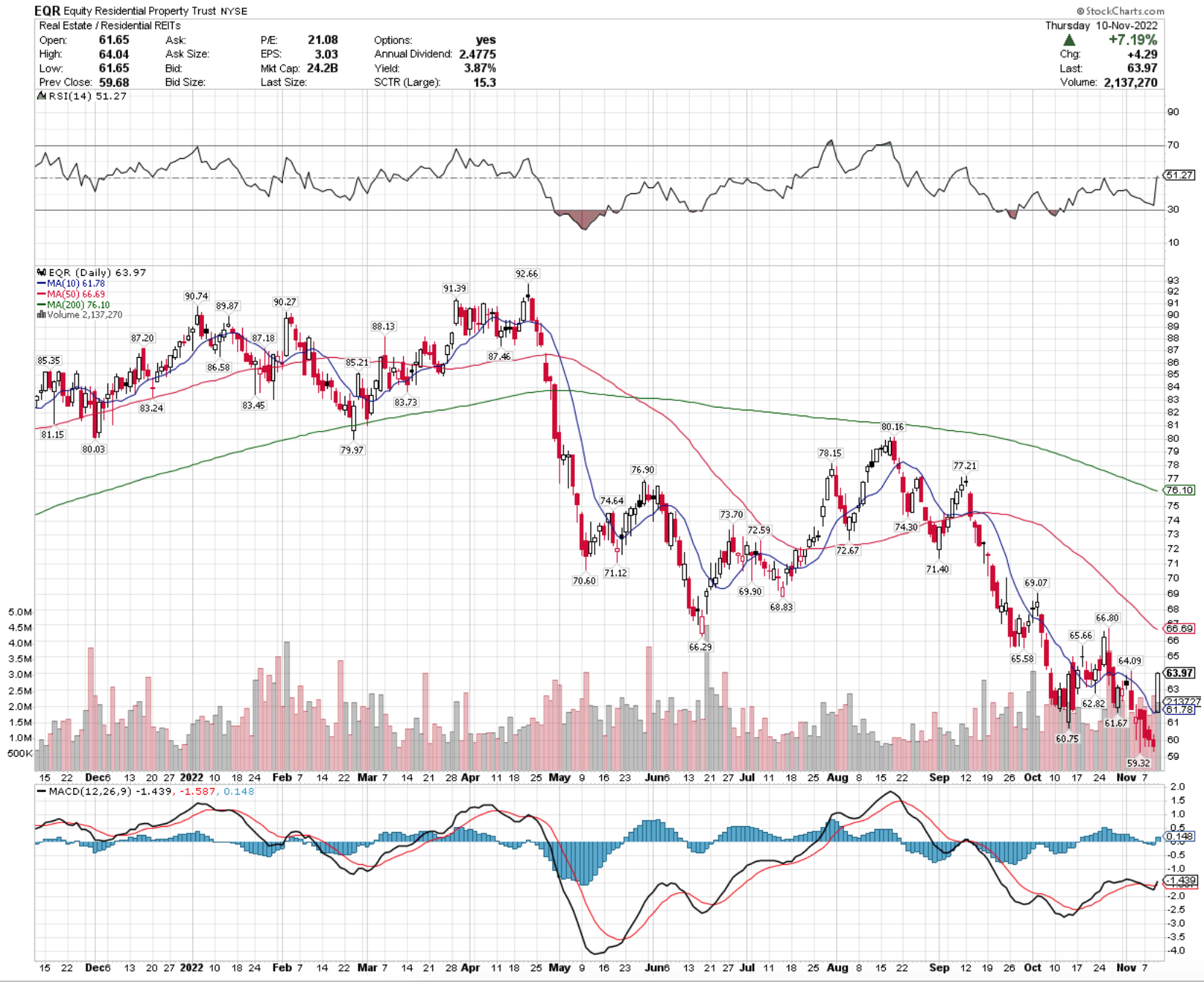Click the 70.60 low price label in May

click(584, 581)
